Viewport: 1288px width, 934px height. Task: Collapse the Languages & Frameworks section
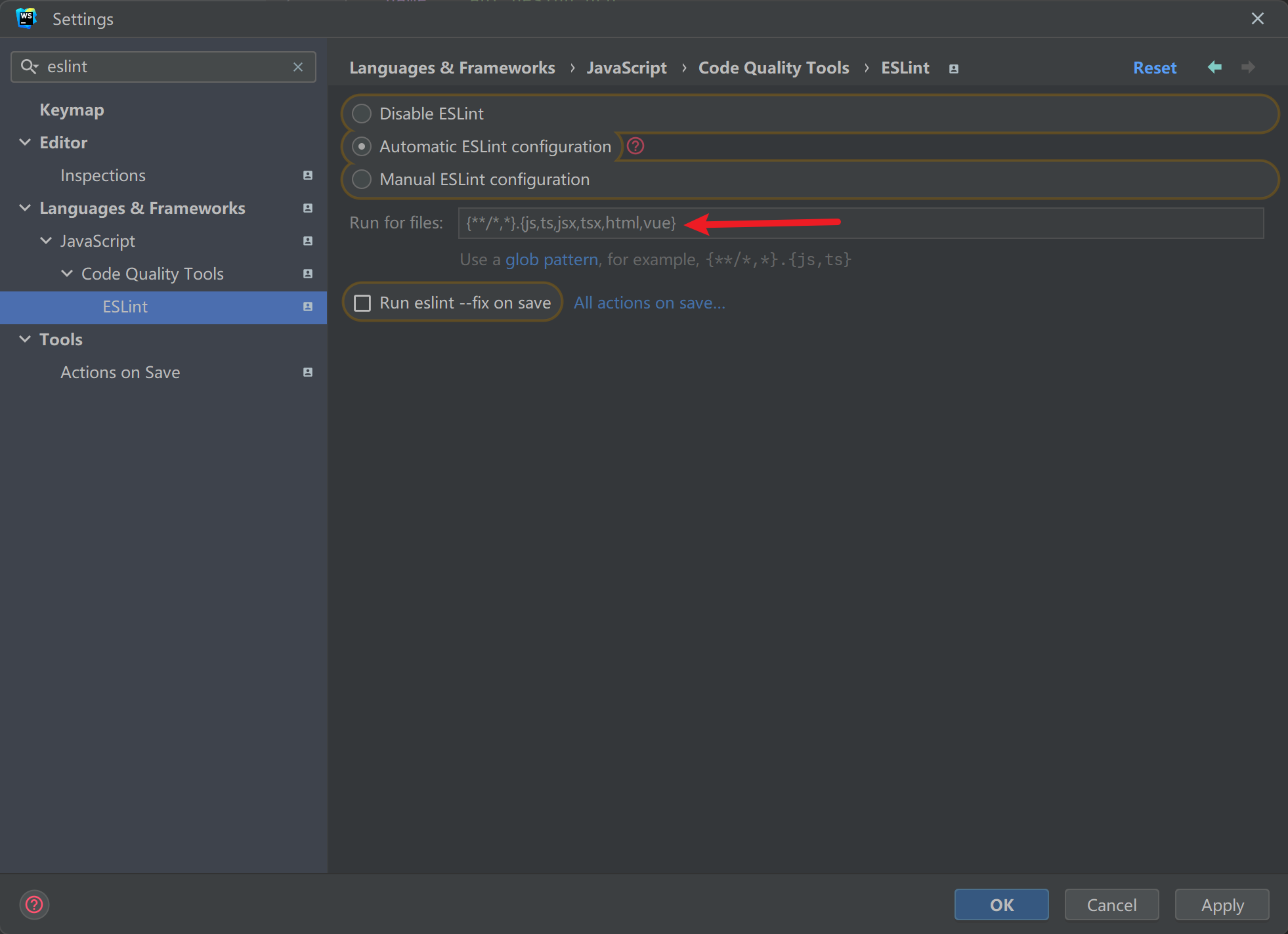coord(25,208)
